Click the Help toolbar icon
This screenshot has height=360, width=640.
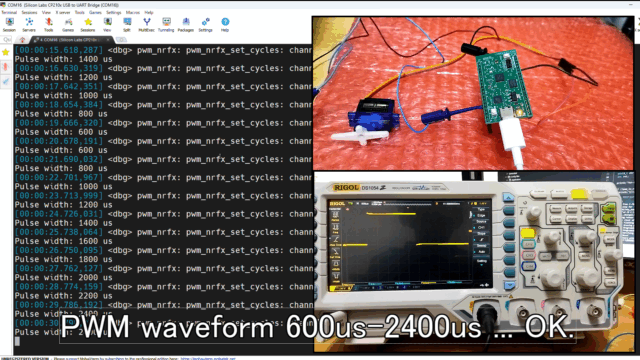[225, 24]
